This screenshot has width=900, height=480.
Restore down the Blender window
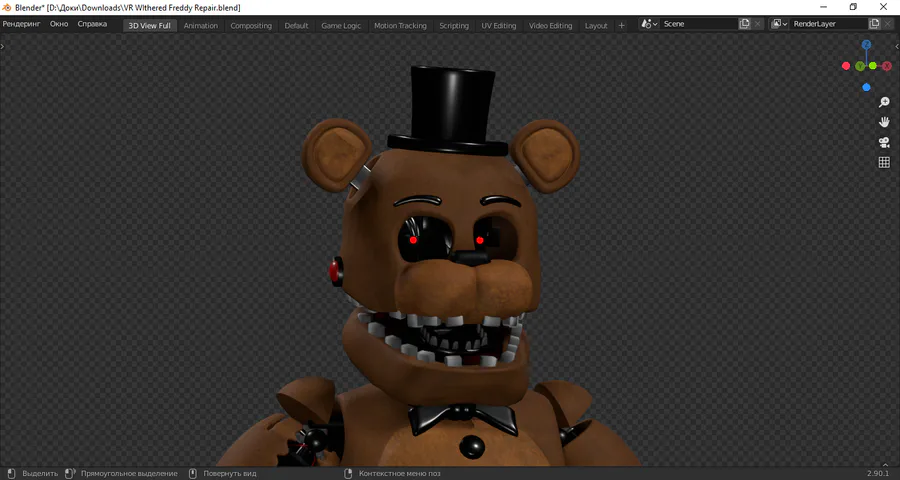853,7
